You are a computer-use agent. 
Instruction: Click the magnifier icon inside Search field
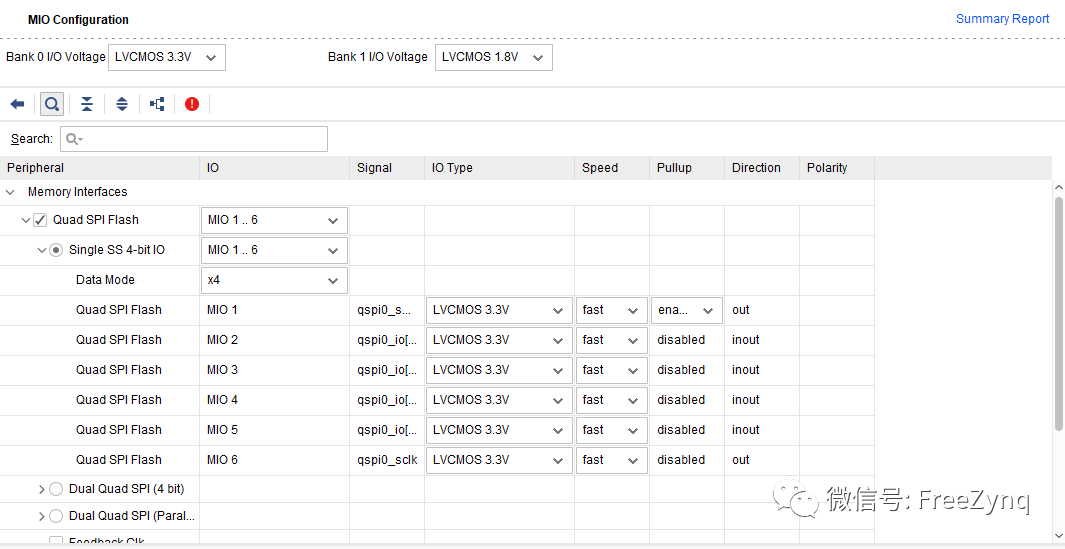(x=73, y=139)
